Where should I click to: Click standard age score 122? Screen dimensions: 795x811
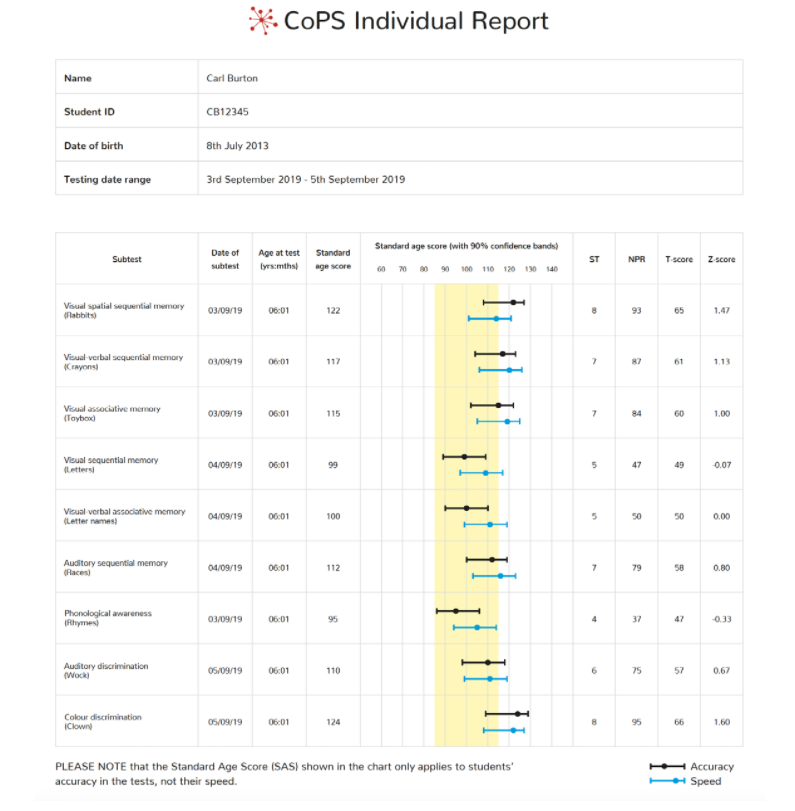[x=333, y=310]
